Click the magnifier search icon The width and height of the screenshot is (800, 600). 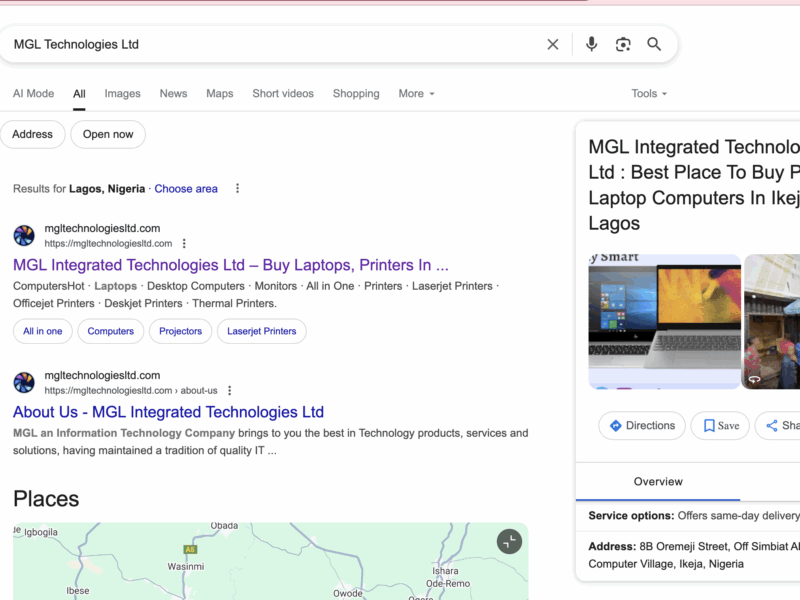coord(654,44)
